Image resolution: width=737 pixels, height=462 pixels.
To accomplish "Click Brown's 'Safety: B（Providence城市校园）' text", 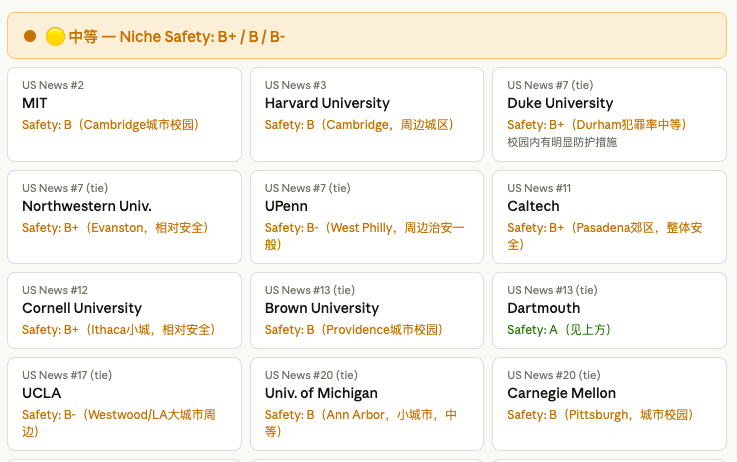I will pyautogui.click(x=354, y=329).
